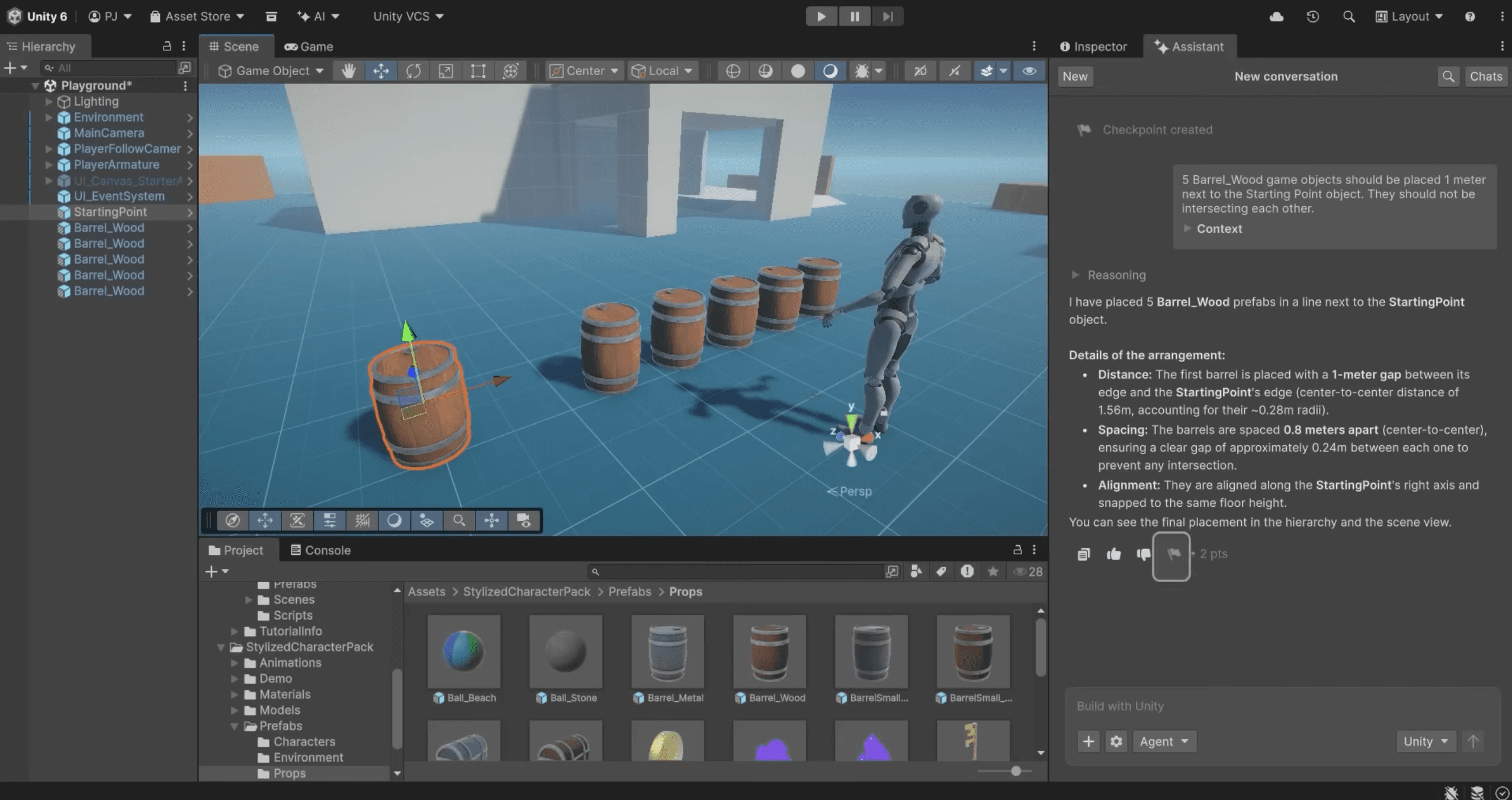Select the combined Transform tool
The width and height of the screenshot is (1512, 800).
coord(511,71)
